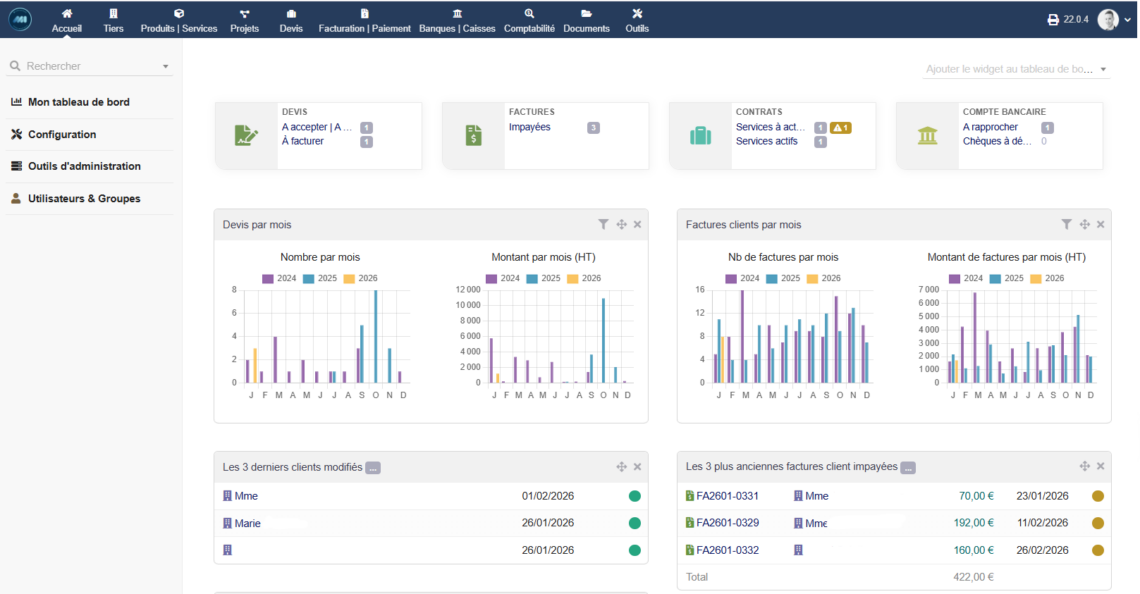
Task: Expand the search box dropdown arrow
Action: pos(165,67)
